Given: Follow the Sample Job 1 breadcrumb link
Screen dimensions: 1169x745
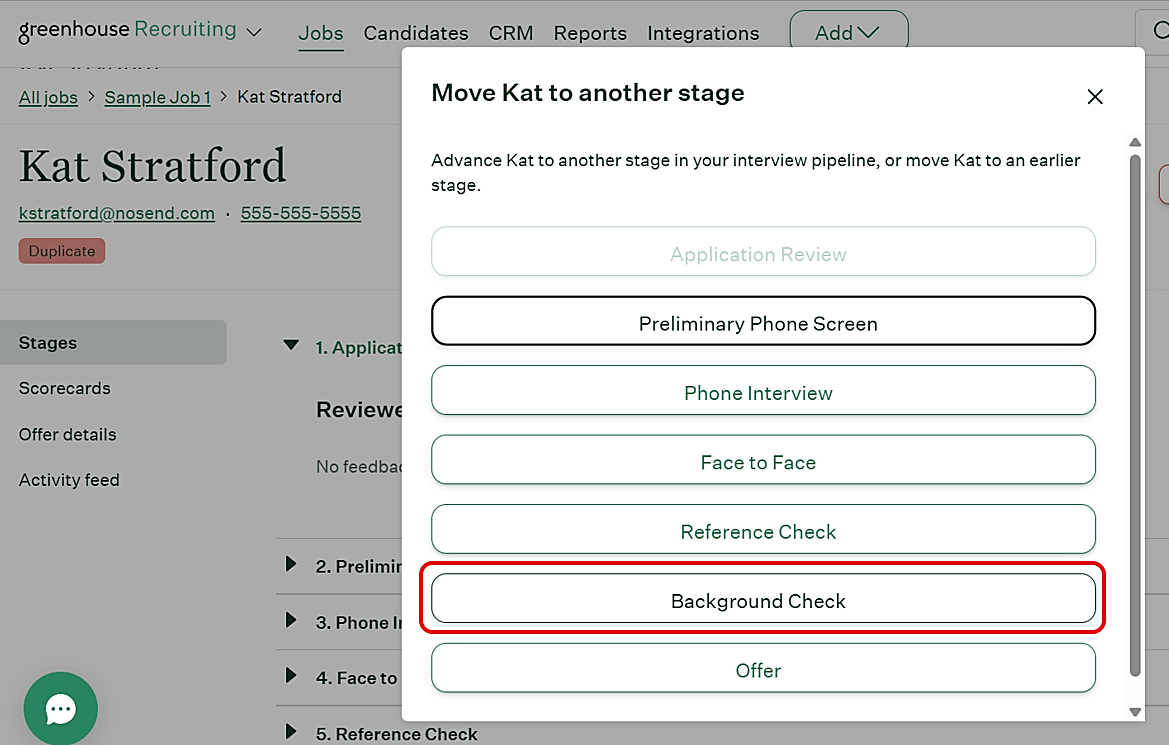Looking at the screenshot, I should (x=157, y=97).
